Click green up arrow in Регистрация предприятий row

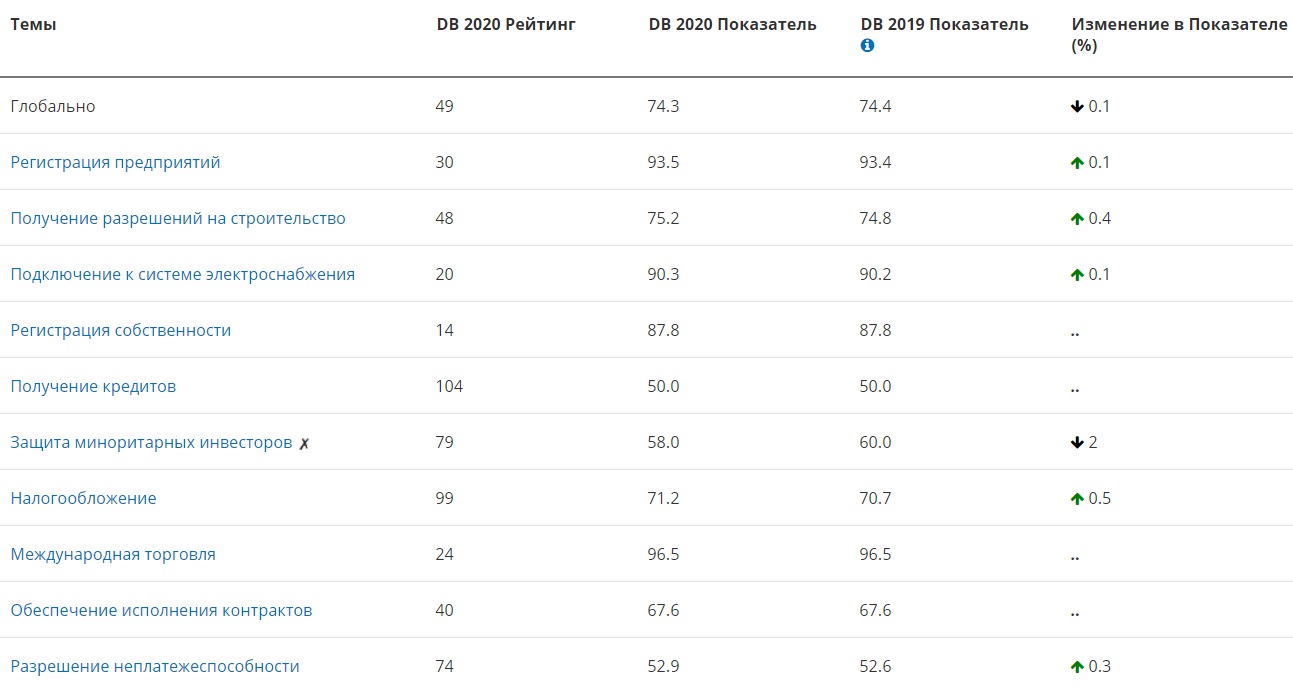click(1077, 163)
